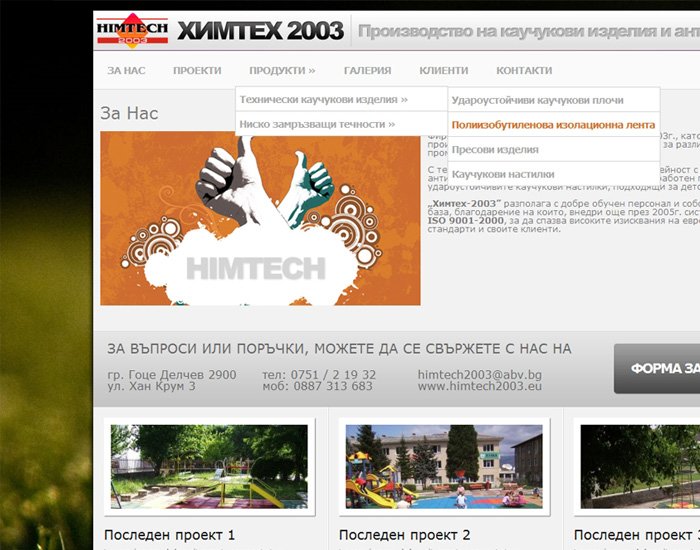Open Последен проект 2 playground photo

click(x=443, y=466)
